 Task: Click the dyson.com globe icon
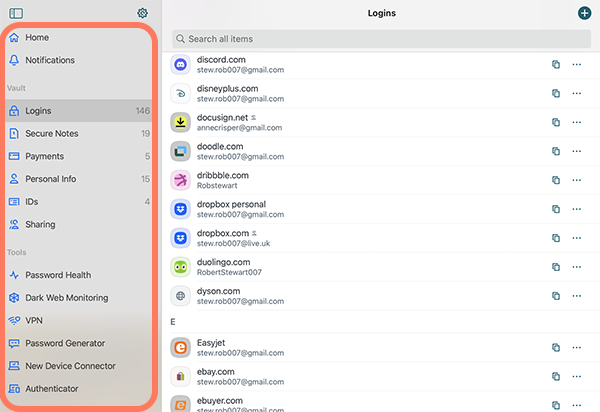180,296
